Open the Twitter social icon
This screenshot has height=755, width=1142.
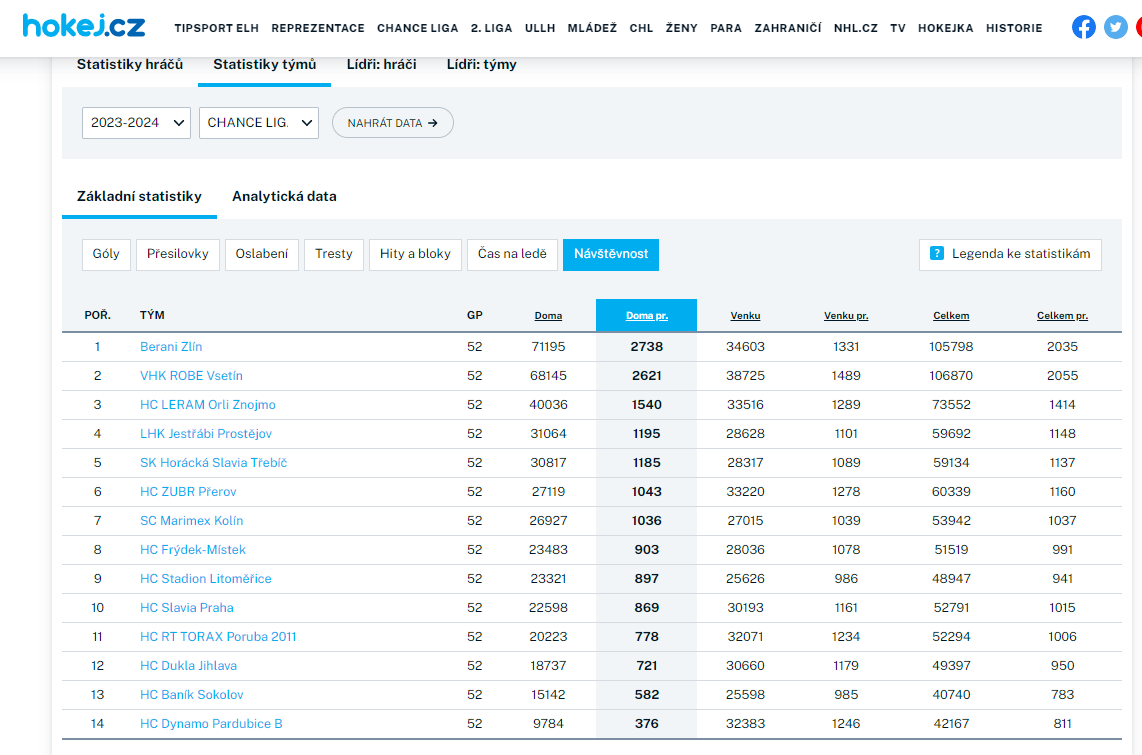[x=1116, y=27]
